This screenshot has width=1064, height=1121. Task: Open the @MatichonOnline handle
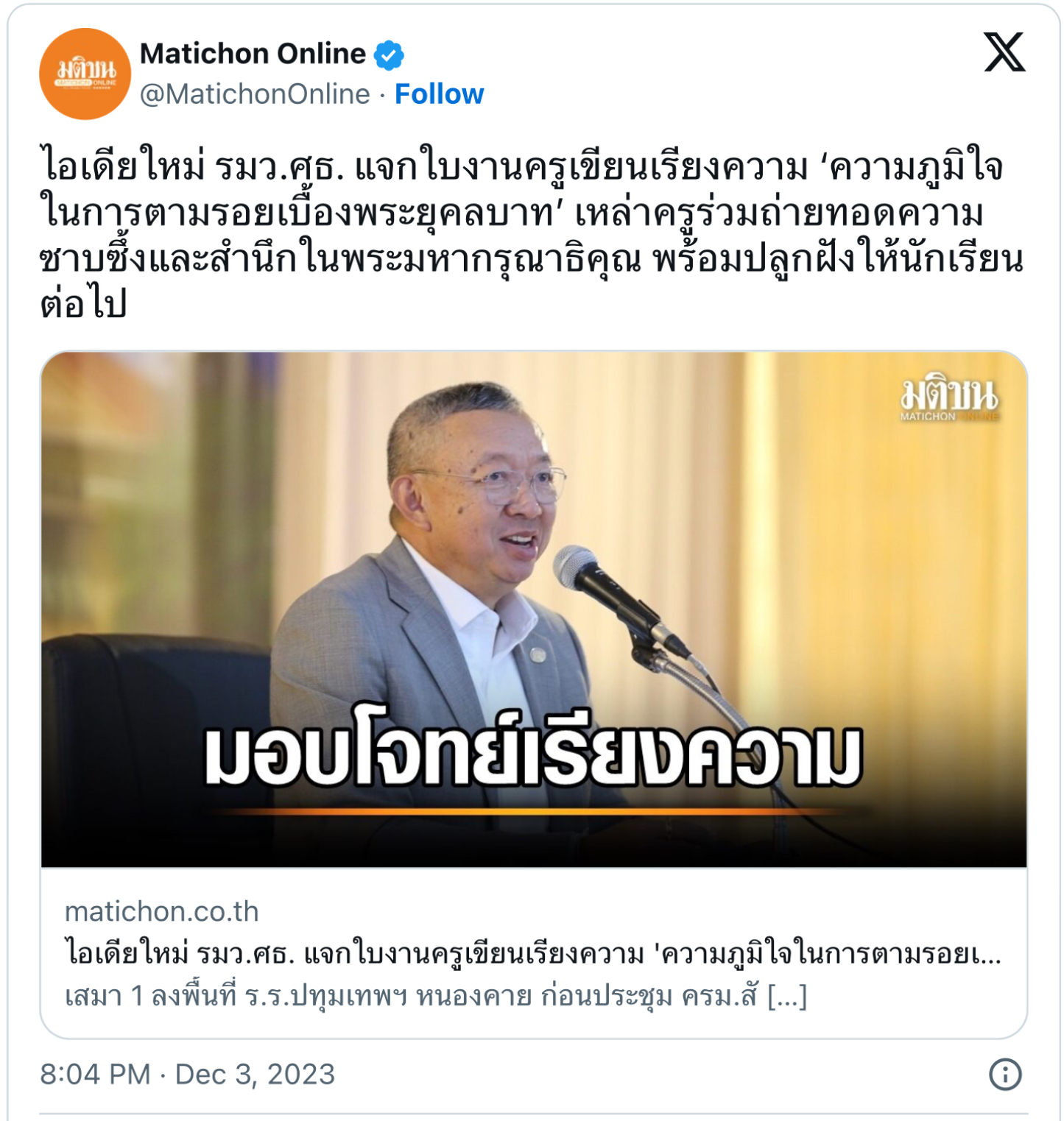pyautogui.click(x=255, y=94)
